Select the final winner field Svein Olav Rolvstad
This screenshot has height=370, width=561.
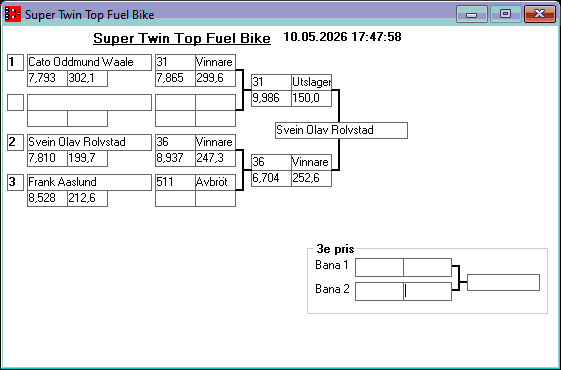click(341, 130)
